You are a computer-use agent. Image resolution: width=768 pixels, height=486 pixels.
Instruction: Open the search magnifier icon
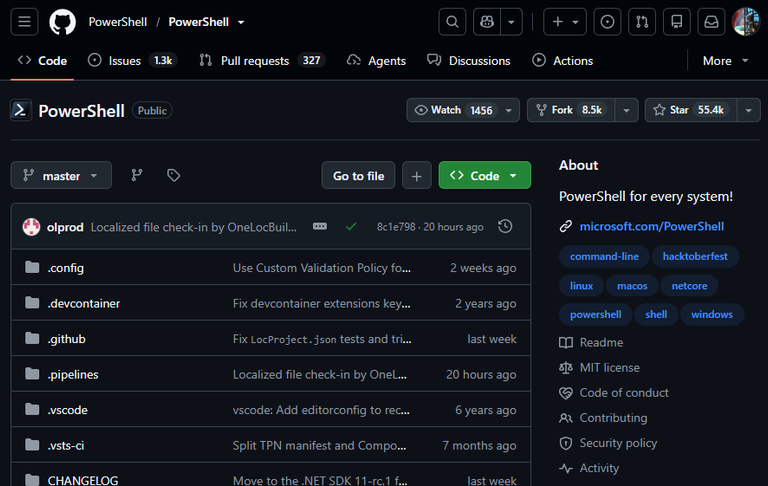452,22
